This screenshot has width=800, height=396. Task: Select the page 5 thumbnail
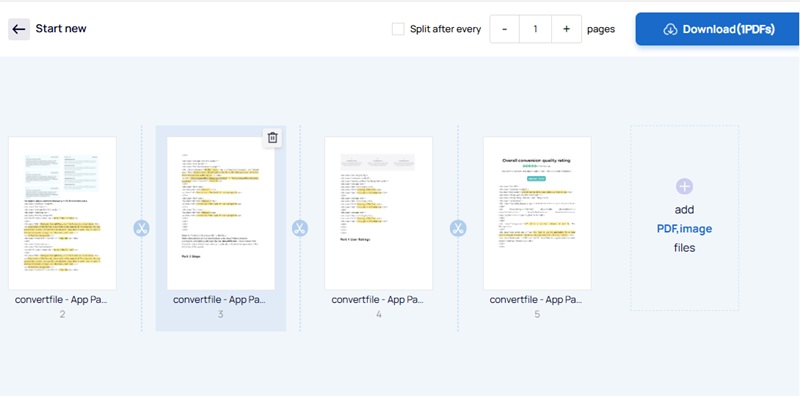(x=537, y=213)
